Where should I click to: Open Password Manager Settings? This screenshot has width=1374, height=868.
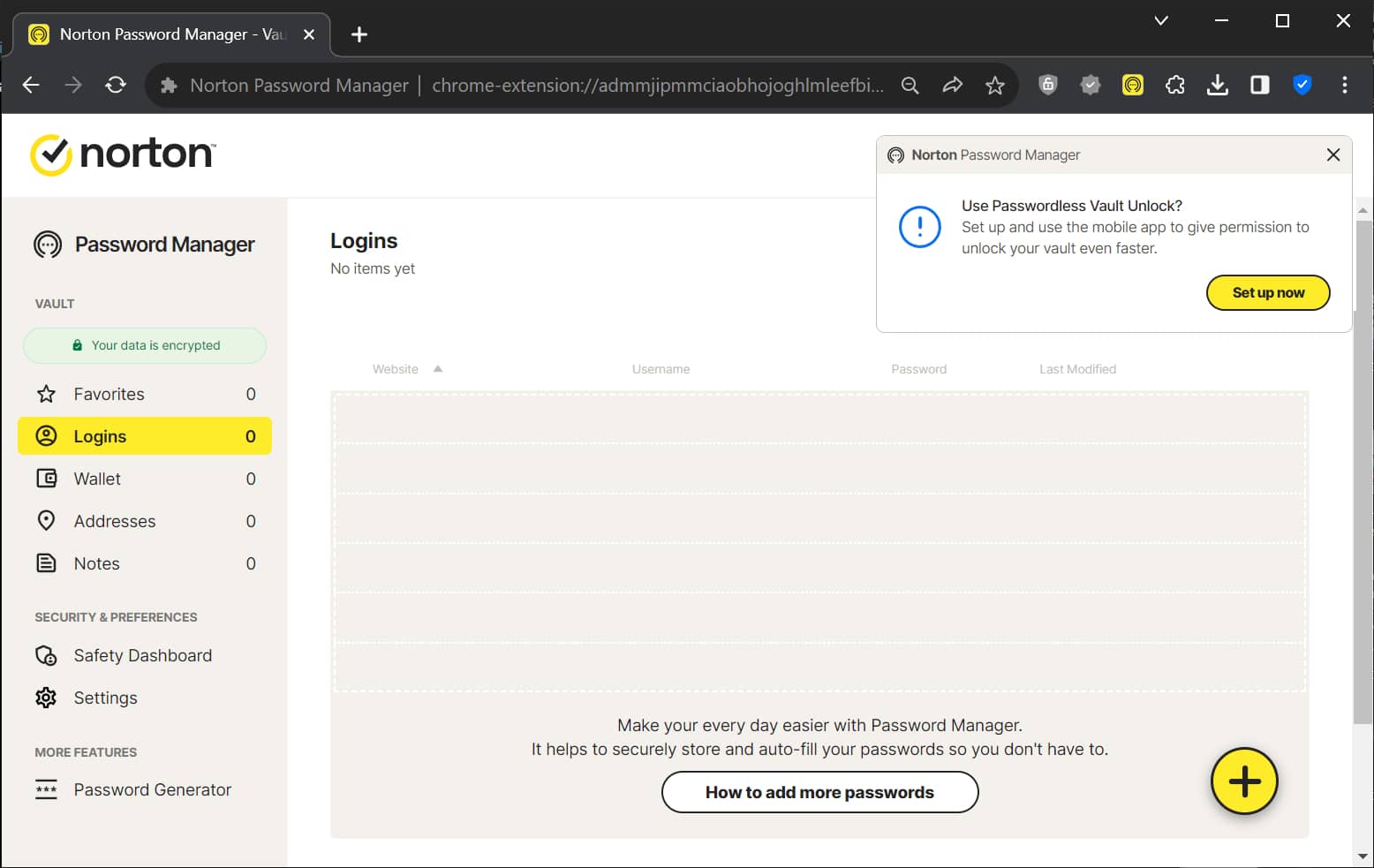click(145, 698)
